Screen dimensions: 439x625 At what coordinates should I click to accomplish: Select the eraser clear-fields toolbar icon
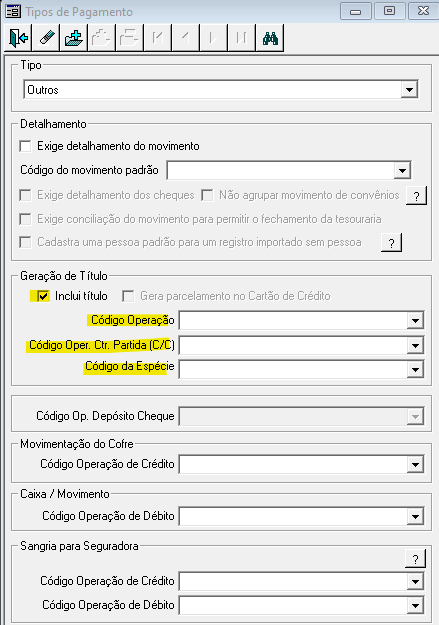[46, 38]
